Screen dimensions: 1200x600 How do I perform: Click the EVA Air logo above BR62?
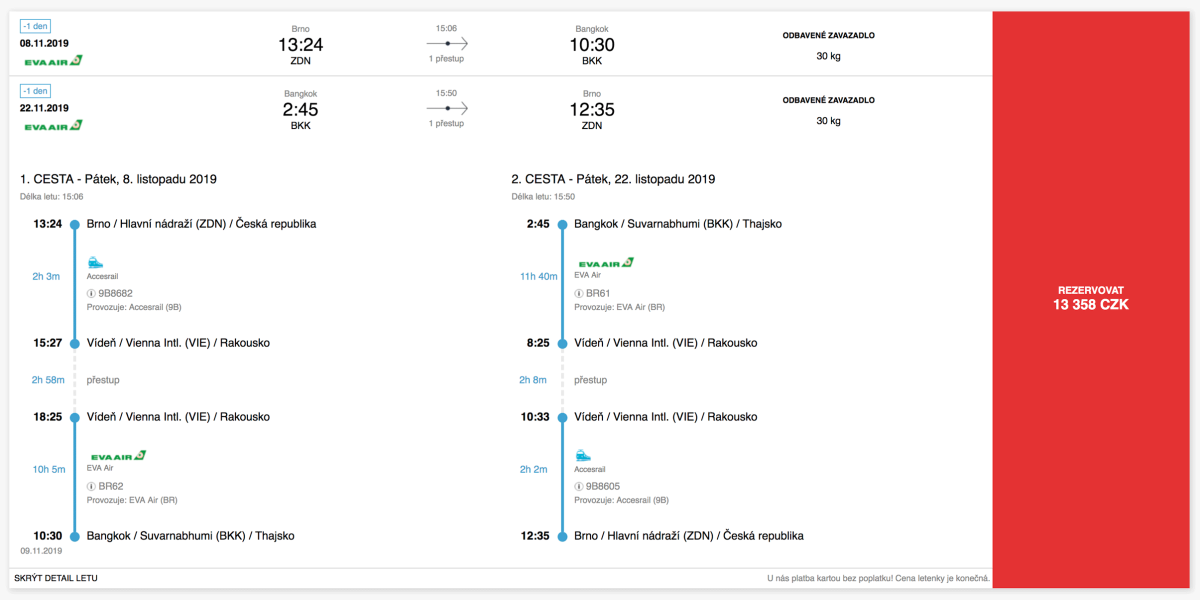point(118,455)
